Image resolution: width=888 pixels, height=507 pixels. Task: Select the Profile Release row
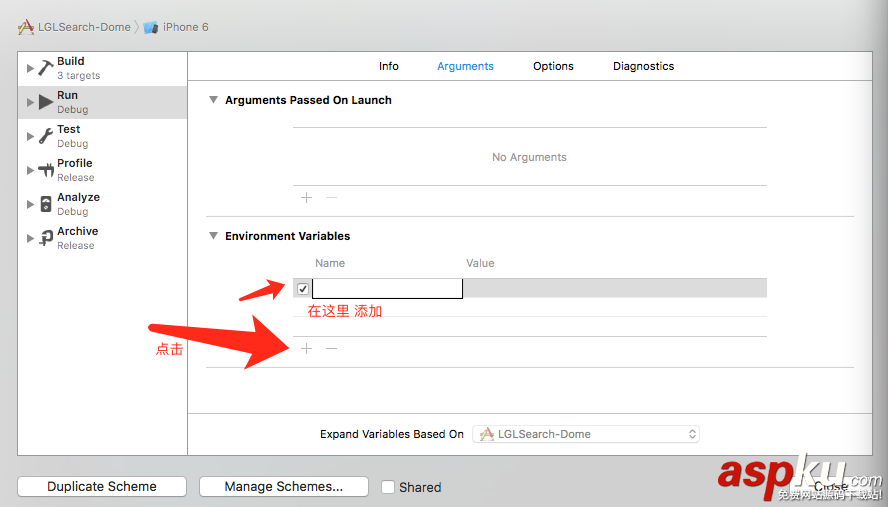point(103,170)
